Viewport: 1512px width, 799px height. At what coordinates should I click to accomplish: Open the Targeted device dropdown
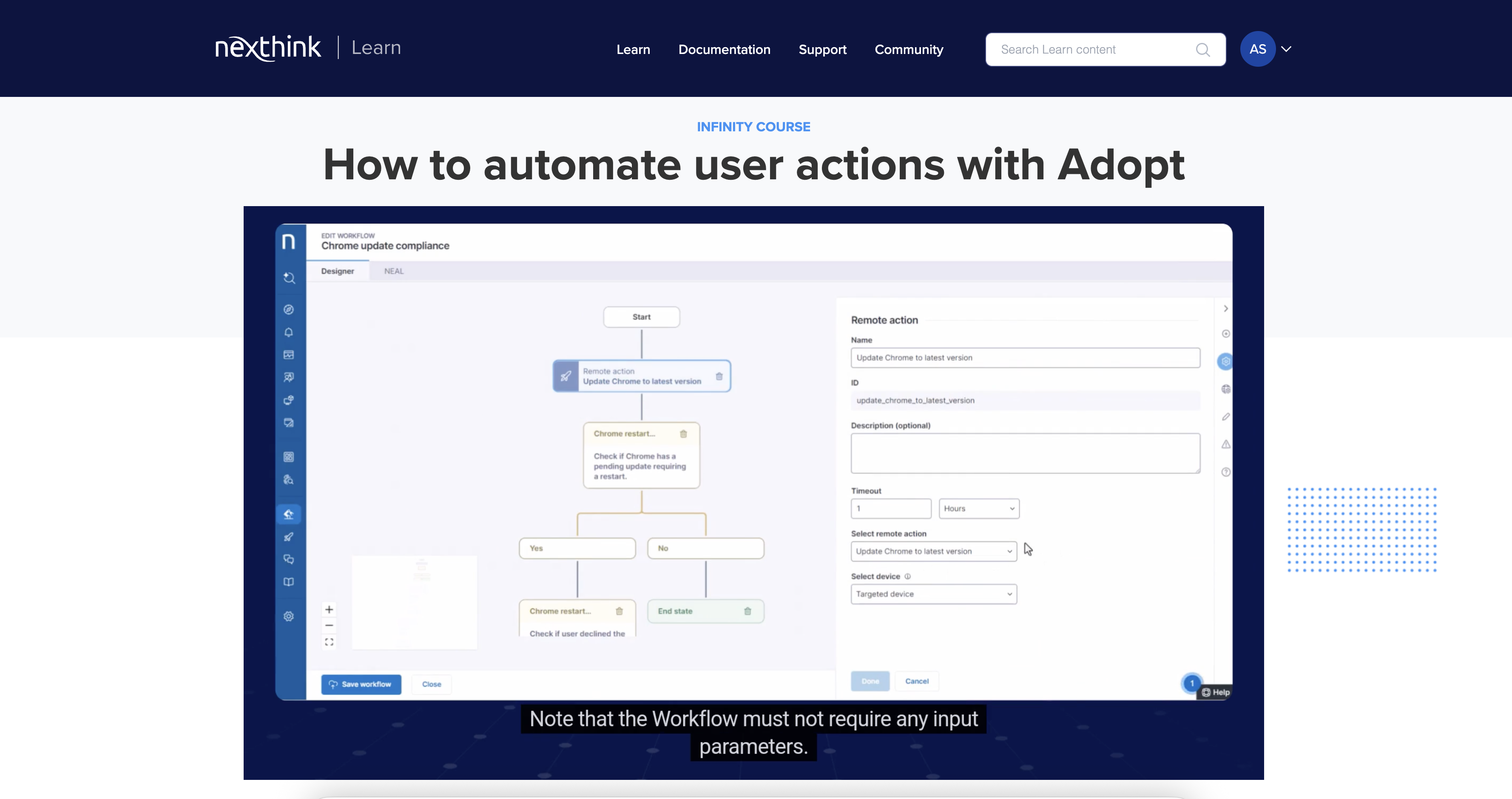pyautogui.click(x=933, y=594)
